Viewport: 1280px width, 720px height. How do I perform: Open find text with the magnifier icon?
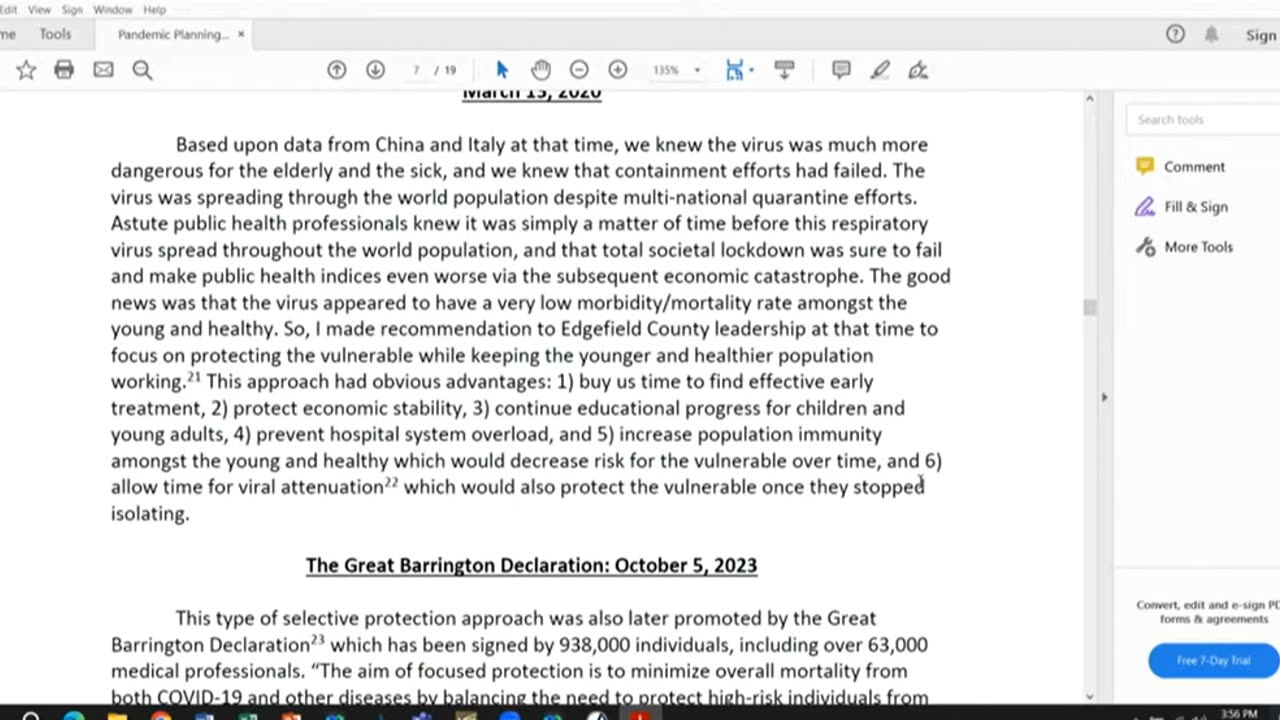pos(142,70)
